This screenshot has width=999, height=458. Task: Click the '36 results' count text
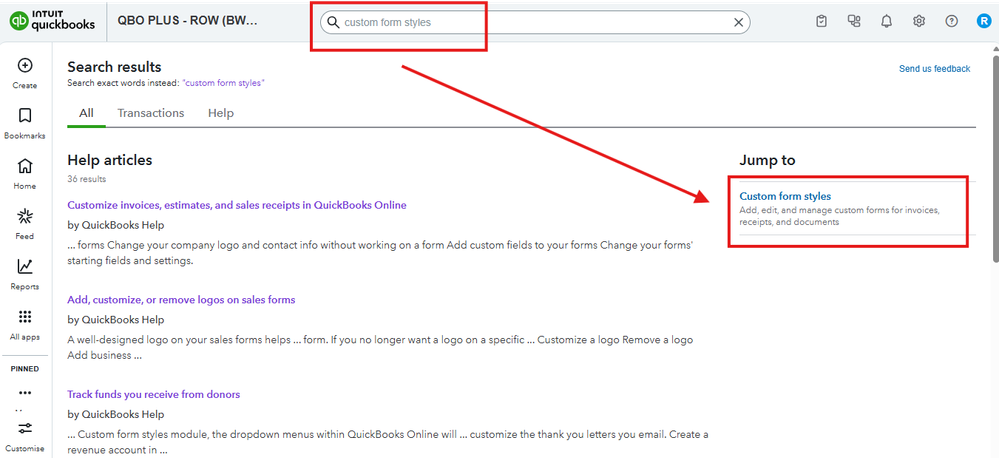tap(87, 179)
